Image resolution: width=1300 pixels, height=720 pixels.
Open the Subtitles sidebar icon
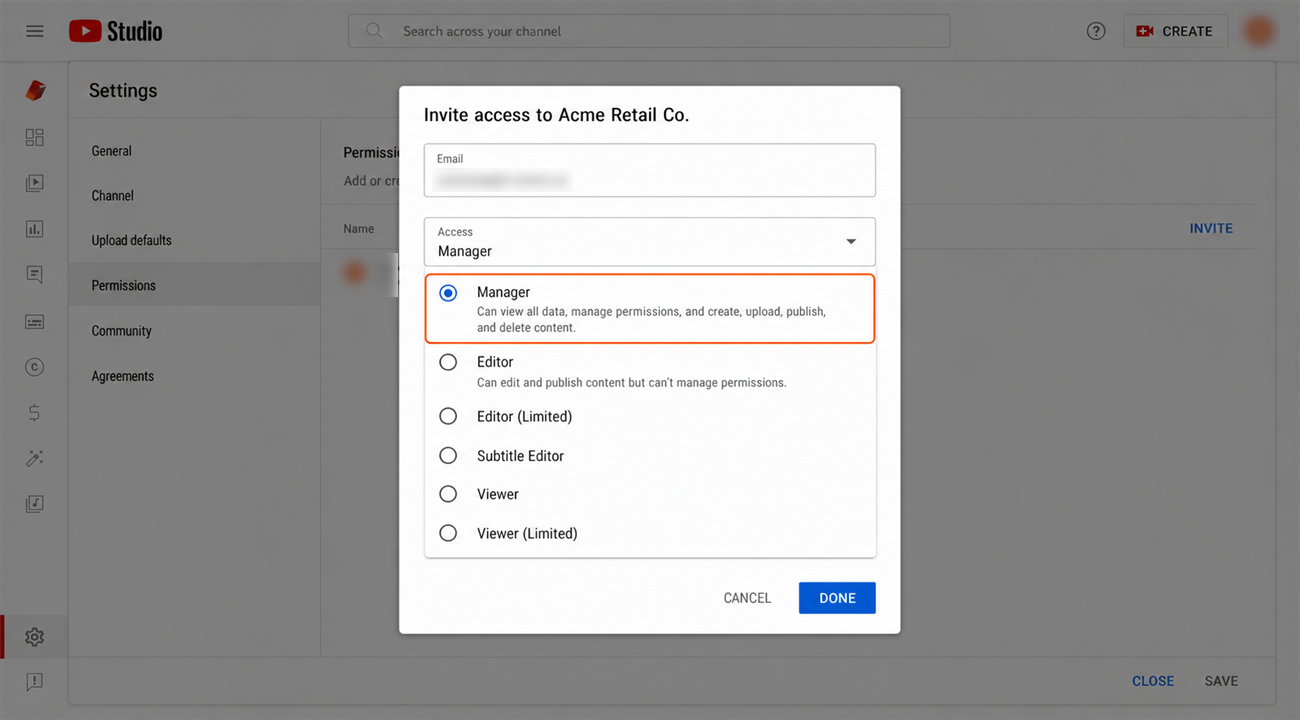pos(35,322)
